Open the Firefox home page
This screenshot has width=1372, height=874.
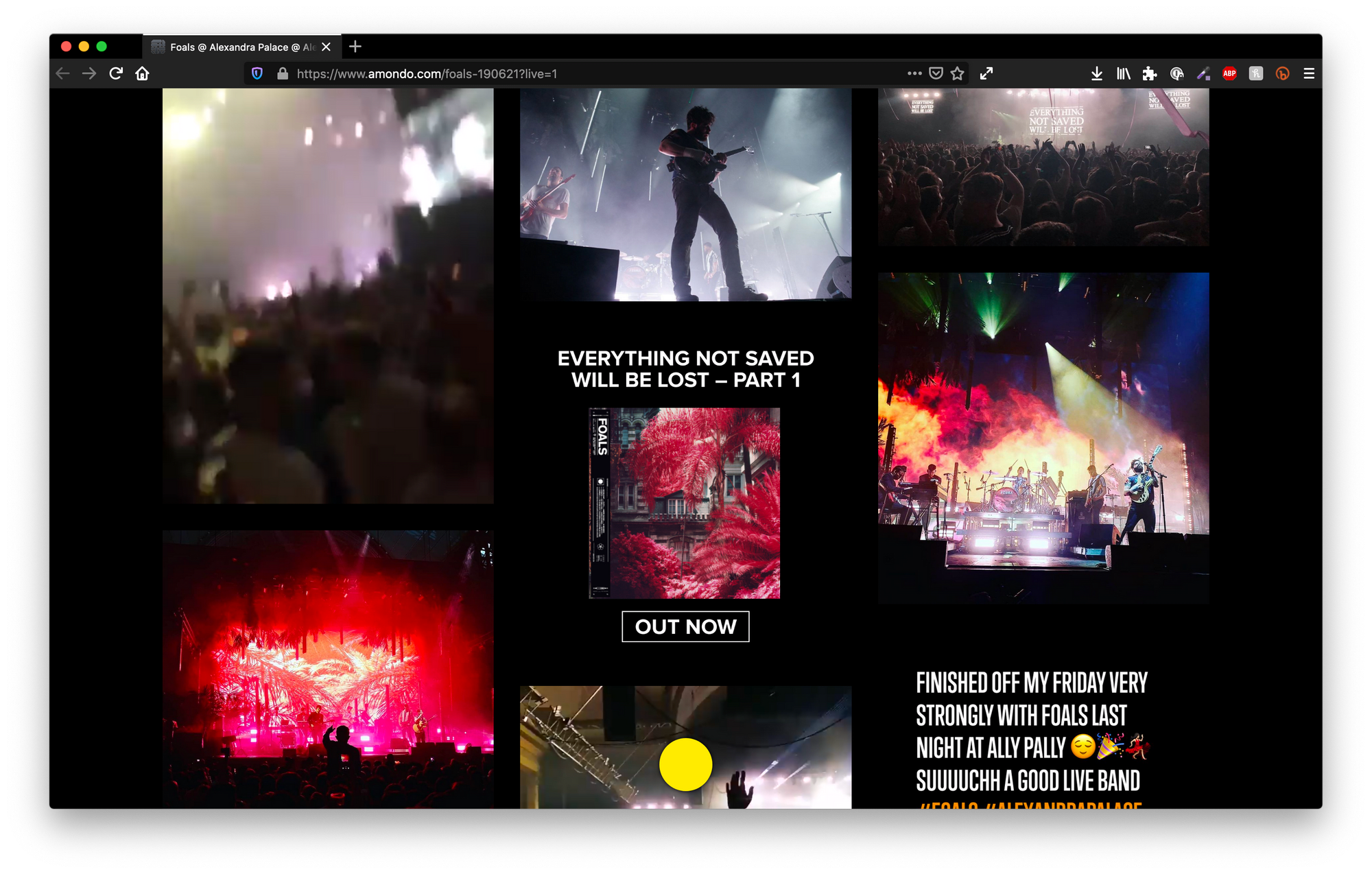tap(142, 73)
